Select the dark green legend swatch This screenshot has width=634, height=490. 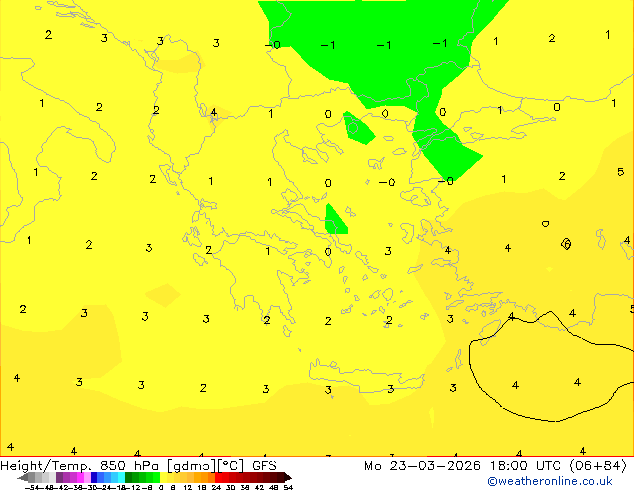pyautogui.click(x=128, y=477)
